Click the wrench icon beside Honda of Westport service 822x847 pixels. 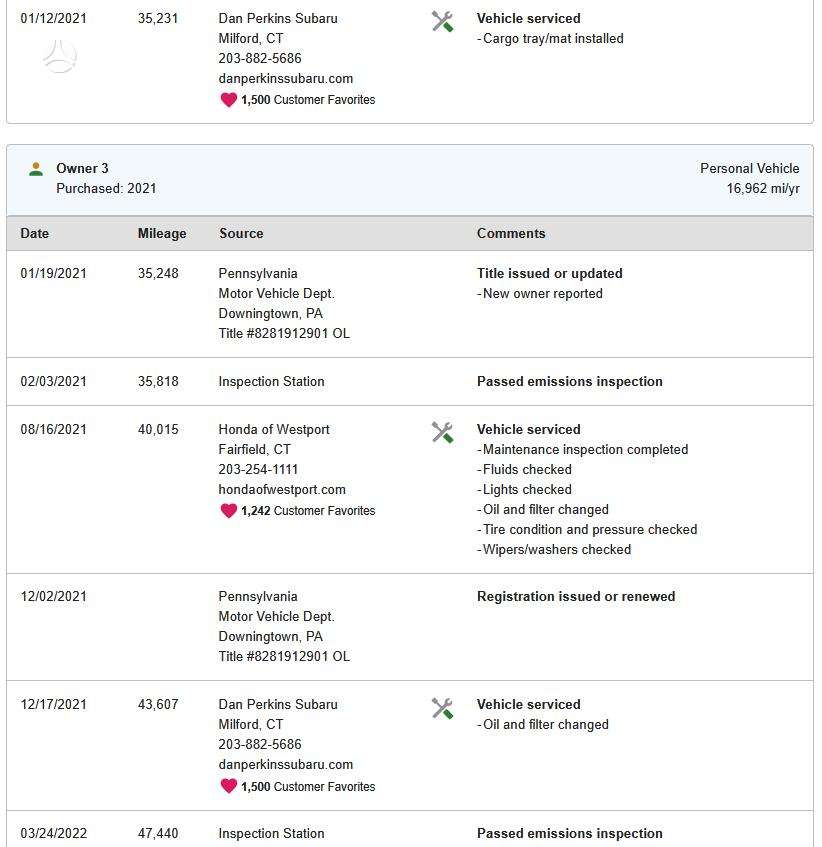(x=442, y=432)
